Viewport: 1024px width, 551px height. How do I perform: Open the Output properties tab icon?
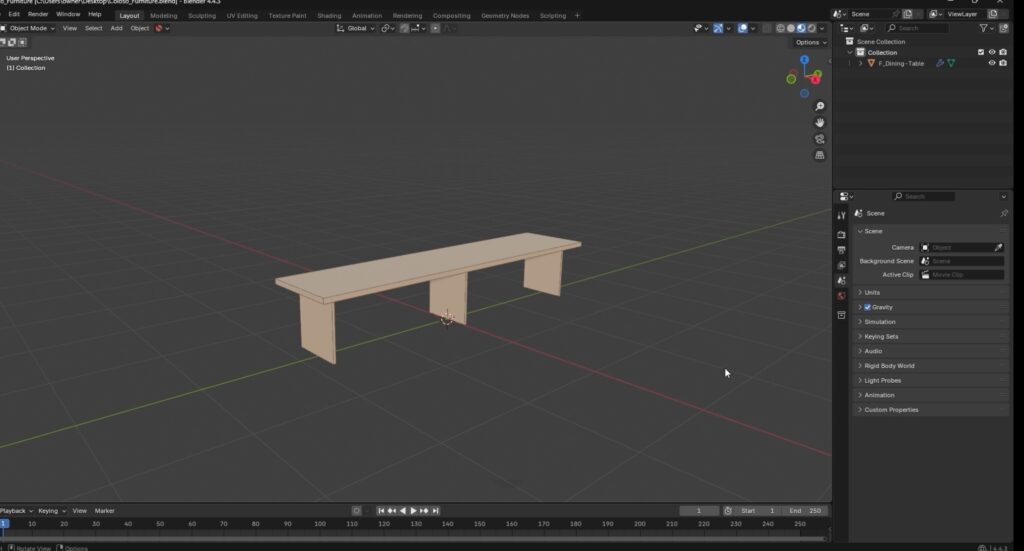[841, 250]
